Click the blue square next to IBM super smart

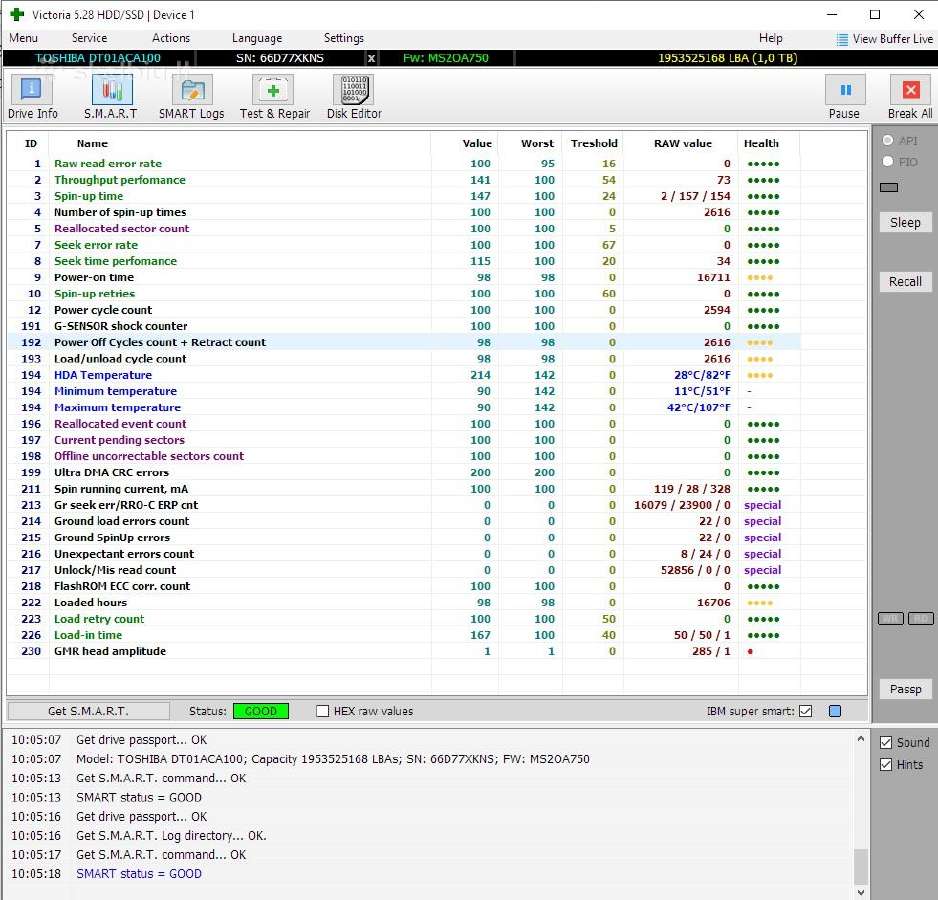pyautogui.click(x=835, y=711)
